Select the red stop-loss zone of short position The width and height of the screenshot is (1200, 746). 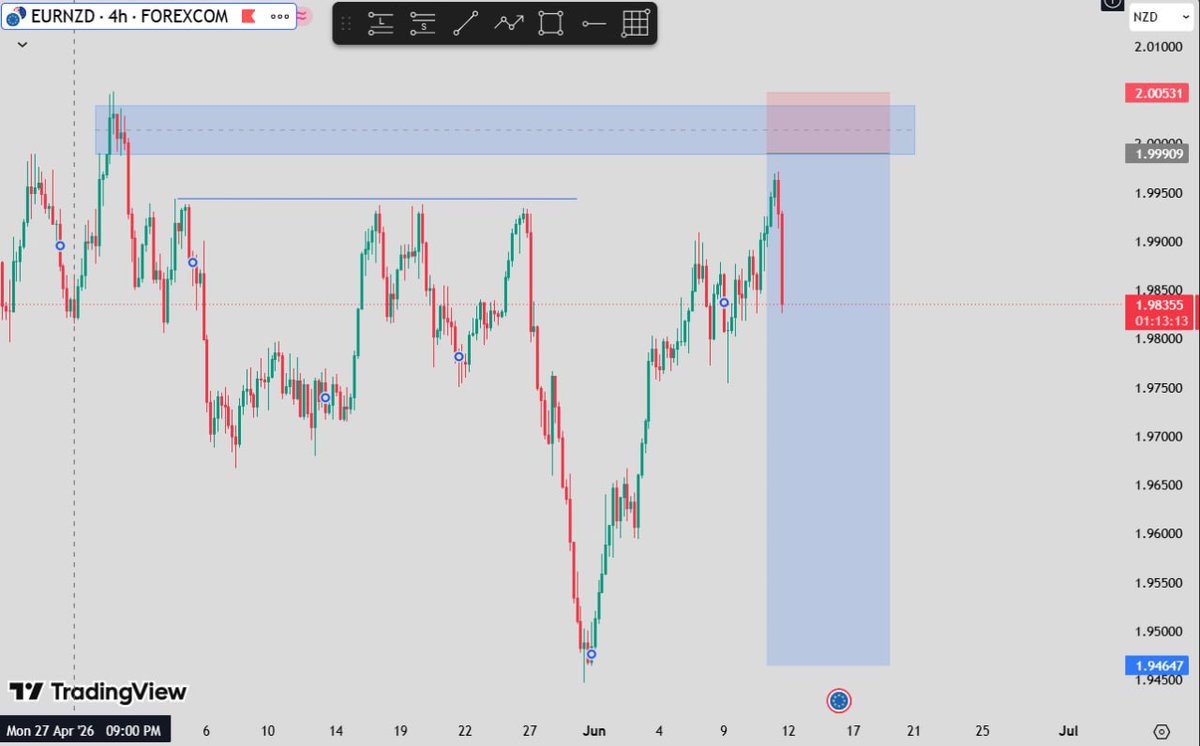[828, 122]
